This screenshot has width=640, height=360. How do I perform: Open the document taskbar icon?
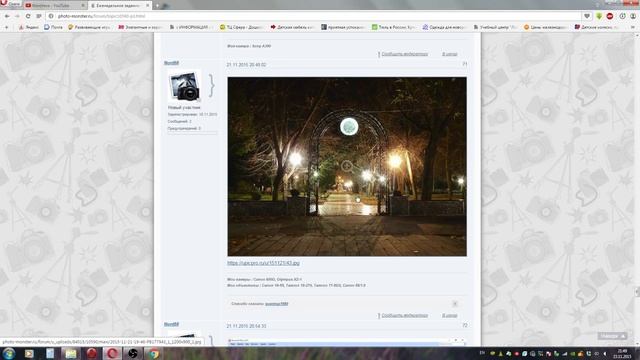(x=50, y=353)
